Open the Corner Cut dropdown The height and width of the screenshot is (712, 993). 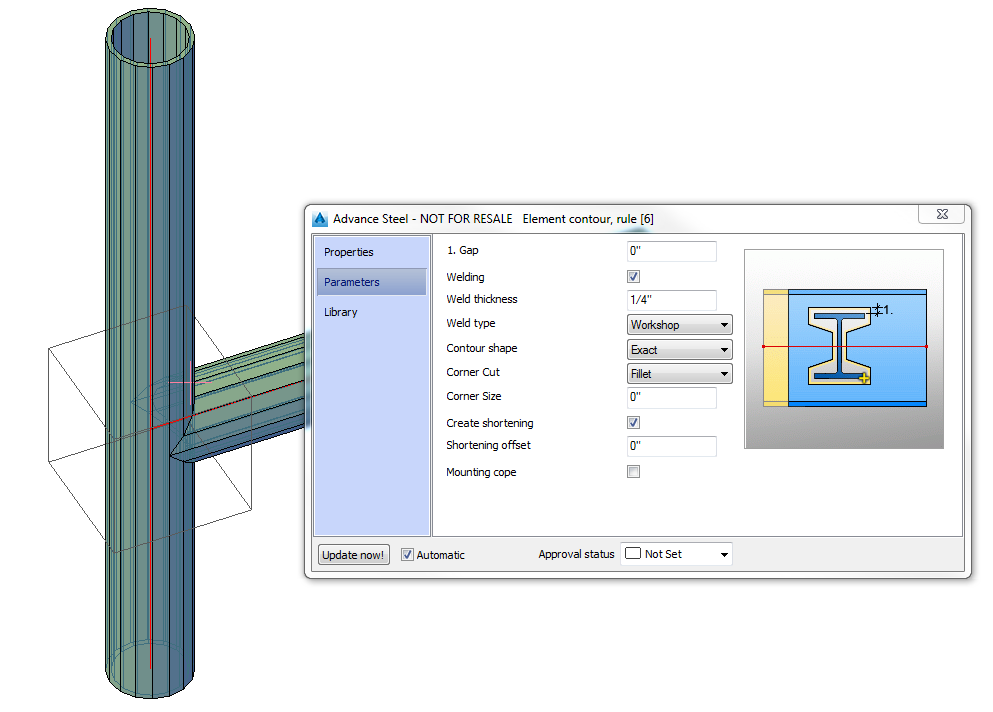[680, 374]
